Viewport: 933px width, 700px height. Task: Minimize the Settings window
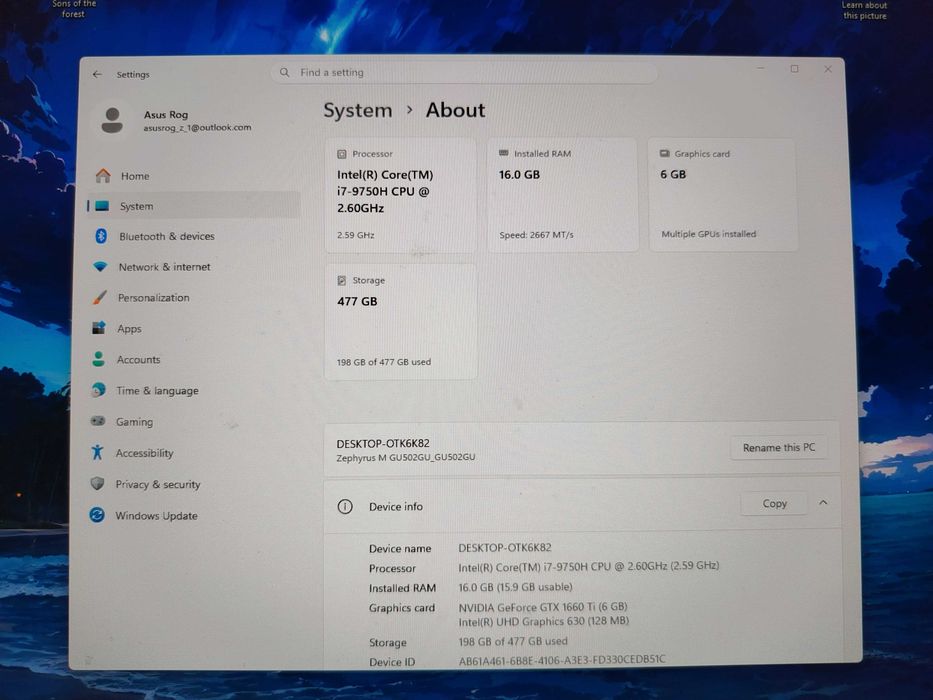pos(760,68)
